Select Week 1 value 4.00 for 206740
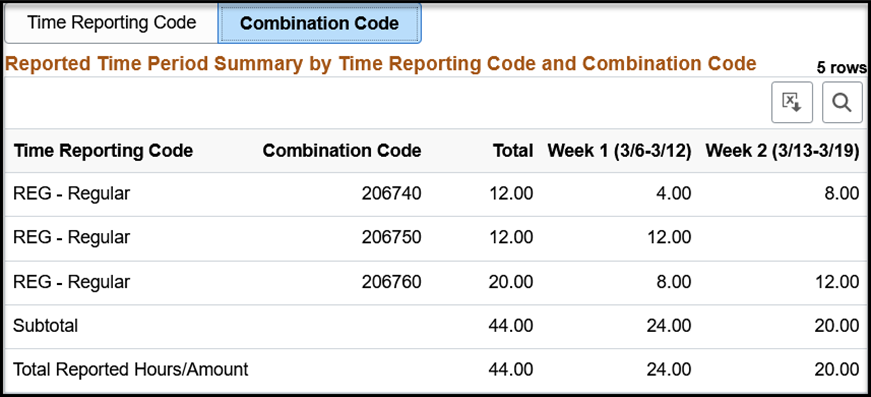Screen dimensions: 871x397 (x=674, y=193)
